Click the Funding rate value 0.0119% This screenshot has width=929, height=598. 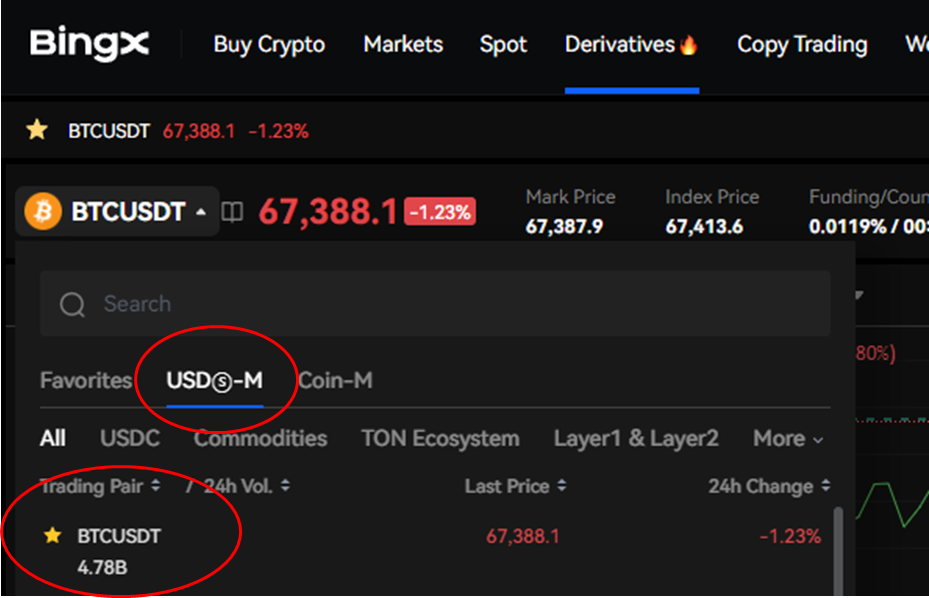[848, 226]
